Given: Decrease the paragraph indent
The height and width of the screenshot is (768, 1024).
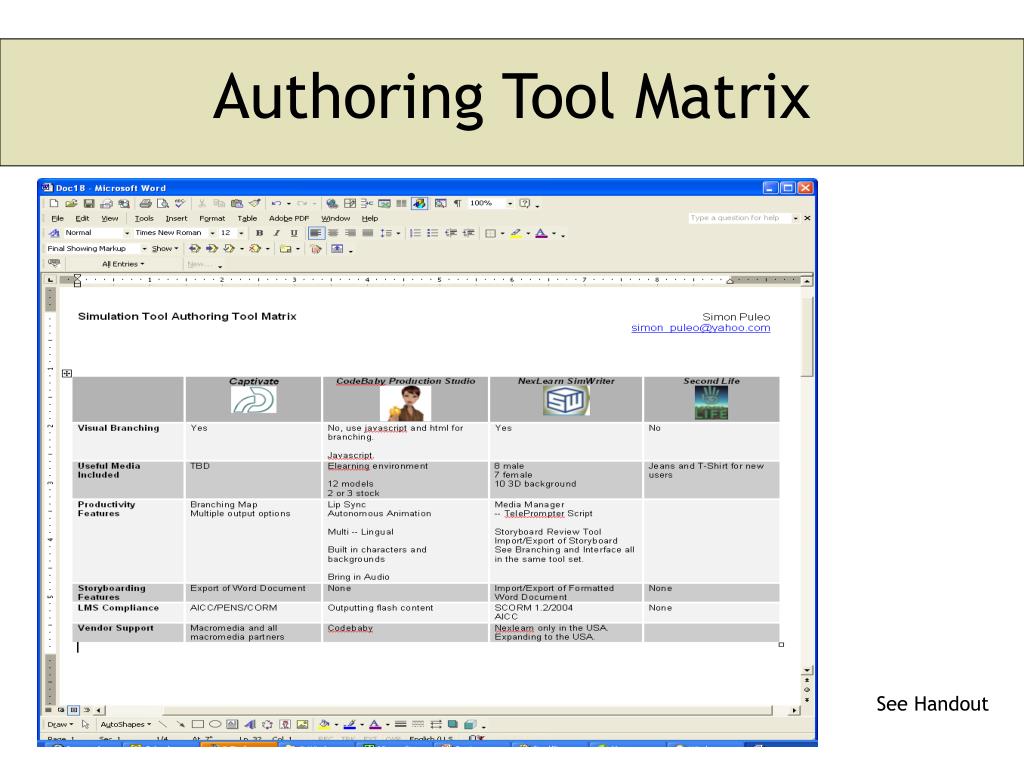Looking at the screenshot, I should click(x=451, y=233).
